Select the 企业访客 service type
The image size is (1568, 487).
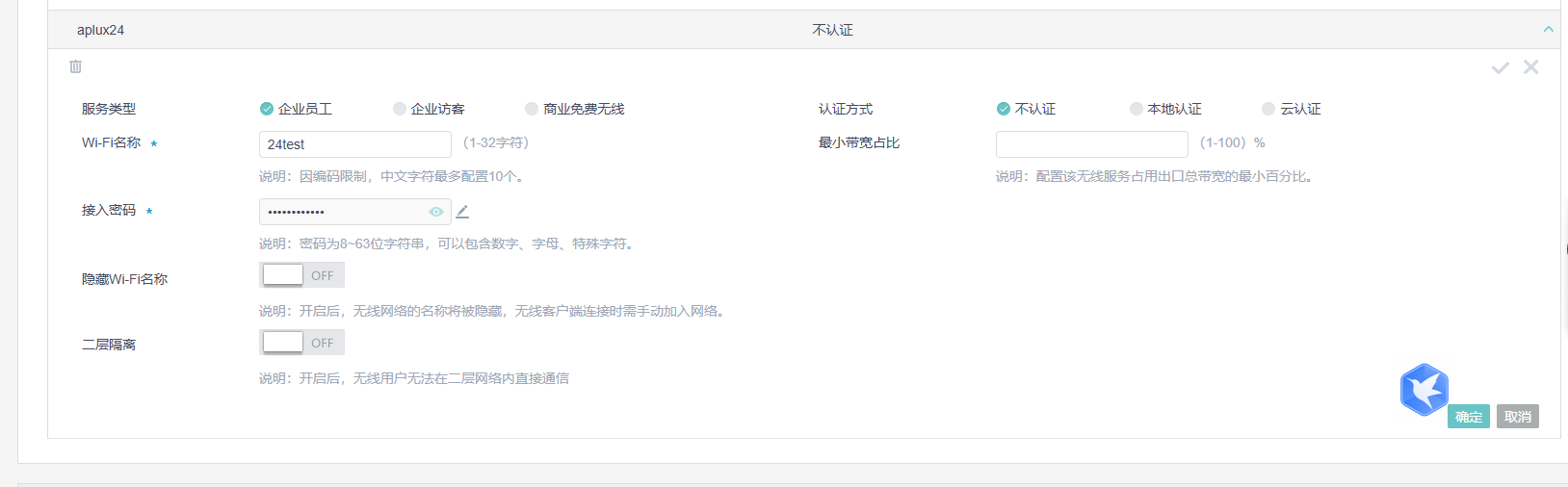(400, 109)
